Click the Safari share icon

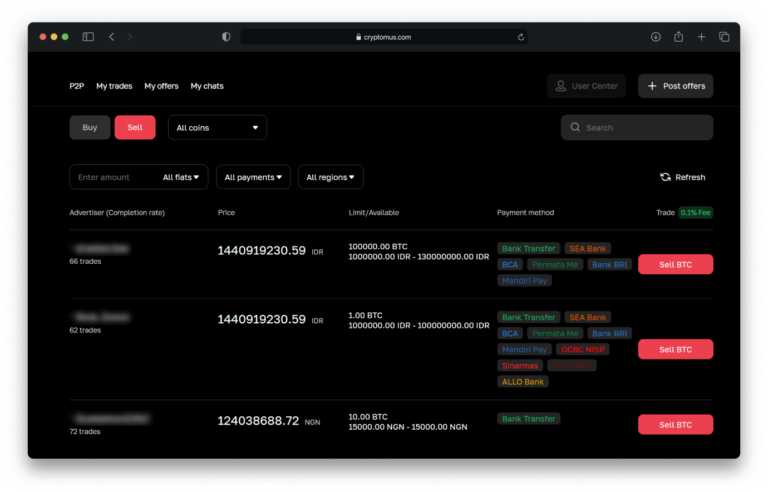click(678, 37)
